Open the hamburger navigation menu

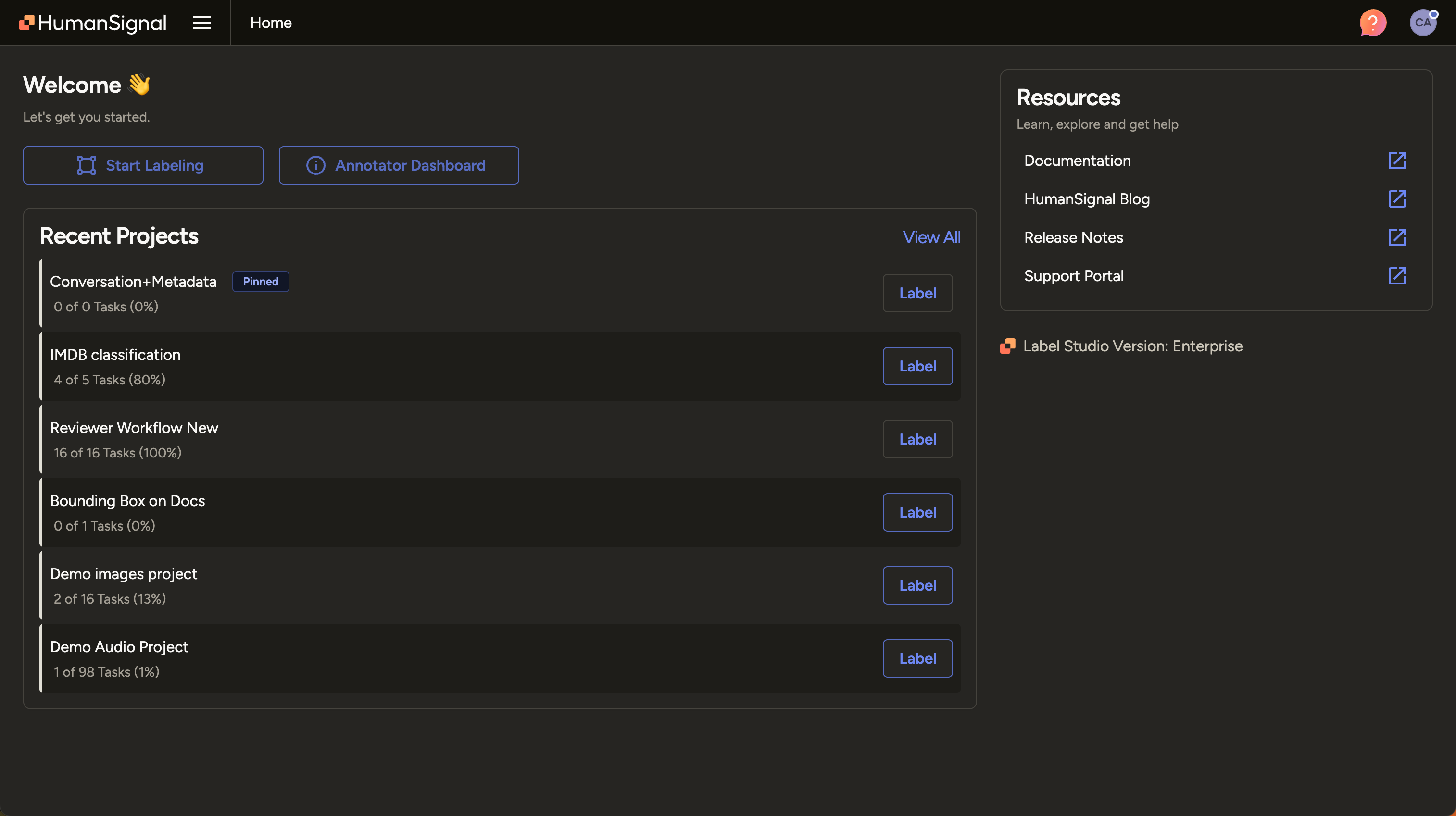click(202, 23)
